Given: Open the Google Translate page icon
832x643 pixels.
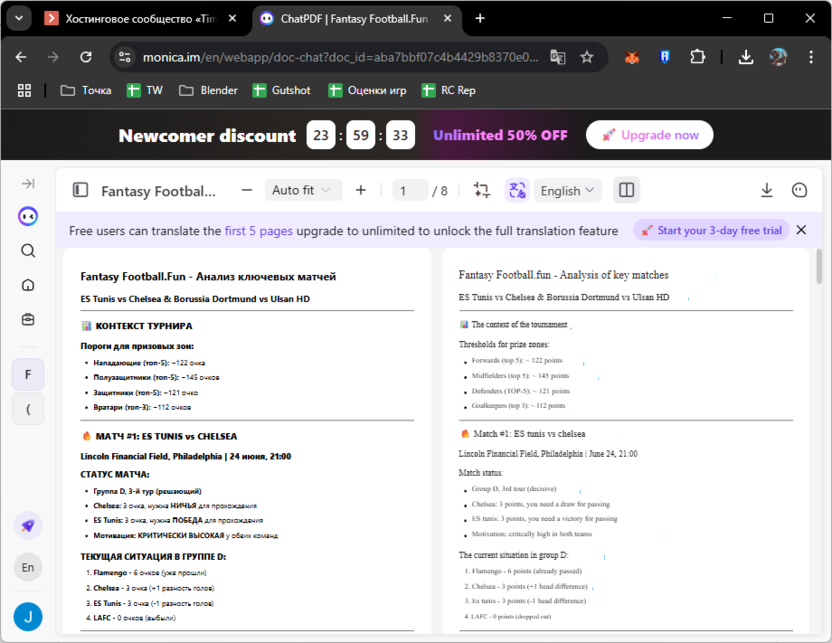Looking at the screenshot, I should coord(558,57).
